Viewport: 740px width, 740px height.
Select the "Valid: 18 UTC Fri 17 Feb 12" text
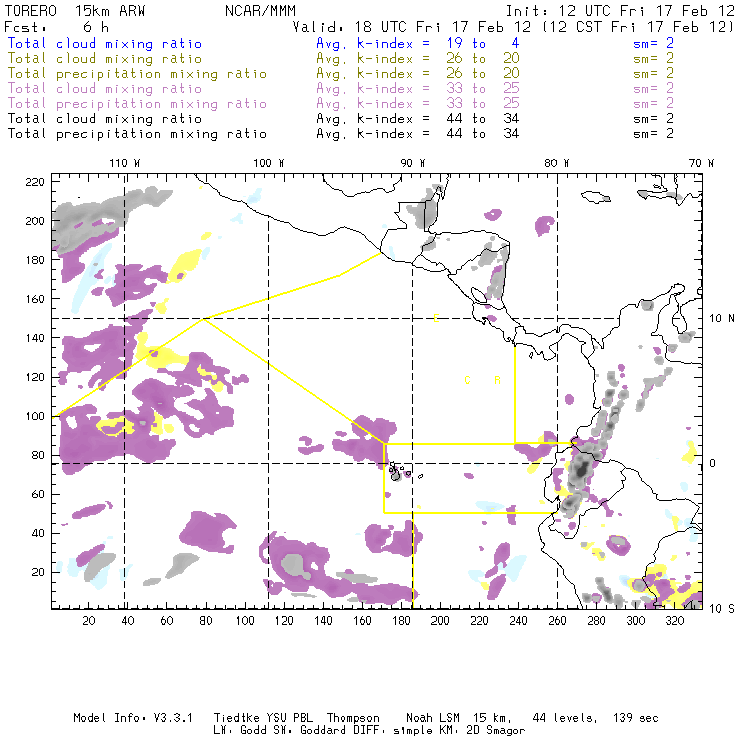[412, 27]
